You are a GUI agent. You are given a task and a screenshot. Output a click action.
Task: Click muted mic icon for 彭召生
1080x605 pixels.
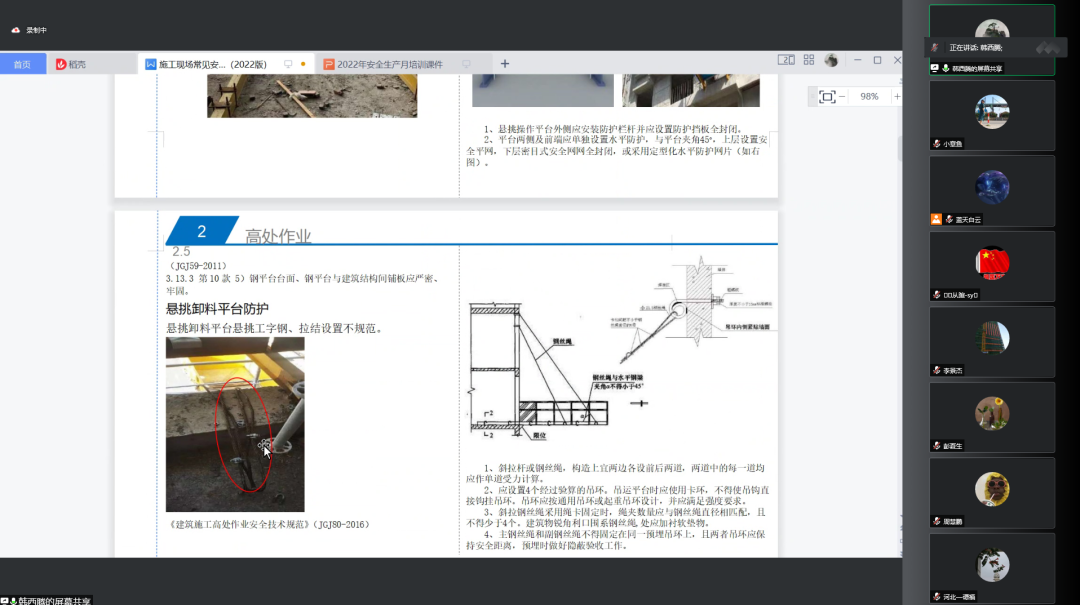(936, 446)
